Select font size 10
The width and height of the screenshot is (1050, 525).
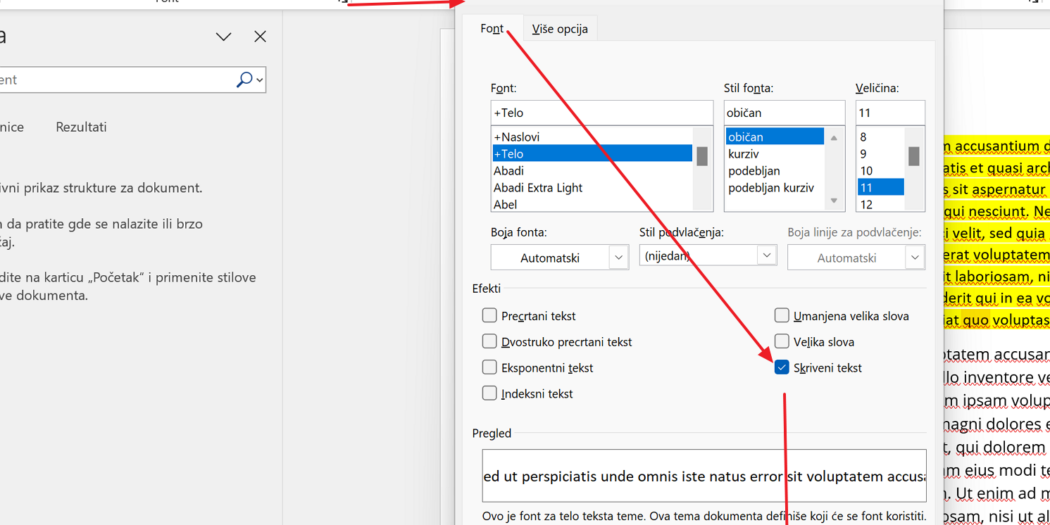(x=881, y=171)
